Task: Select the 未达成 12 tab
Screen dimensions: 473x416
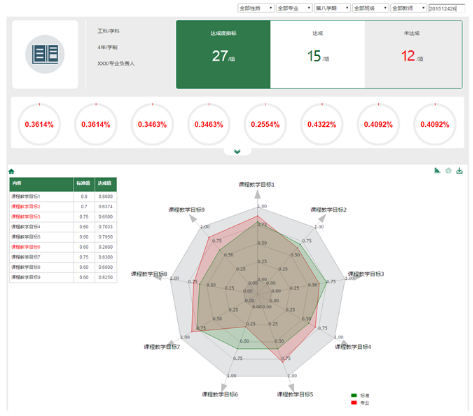Action: (x=413, y=54)
